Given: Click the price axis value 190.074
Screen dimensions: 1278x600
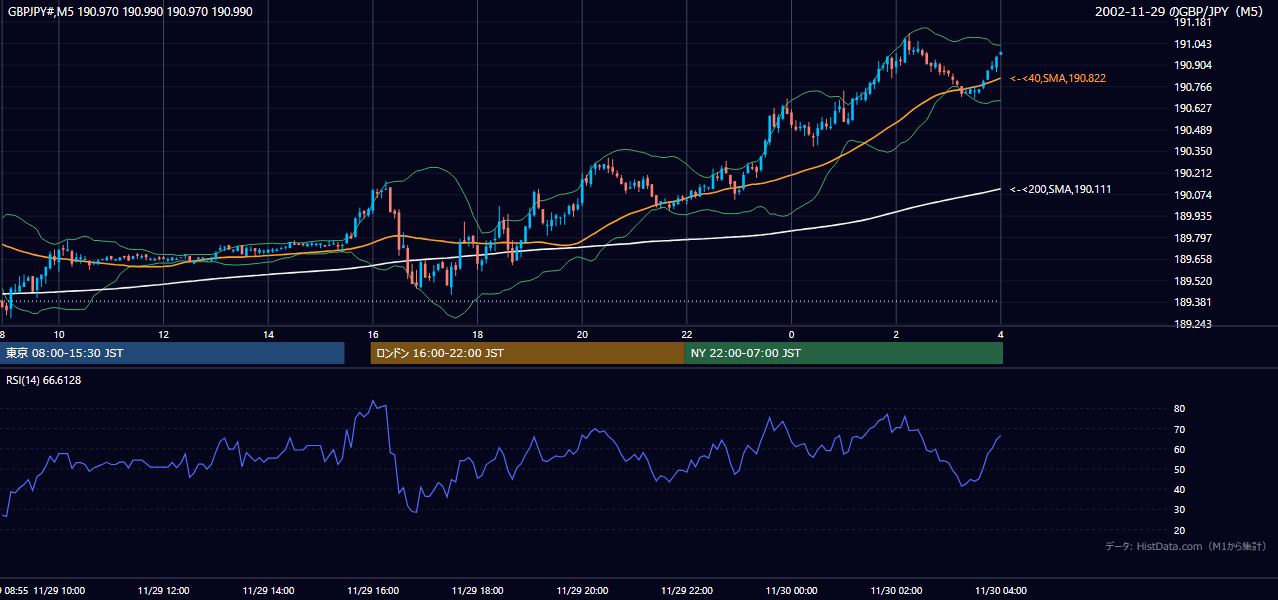Looking at the screenshot, I should (1193, 195).
